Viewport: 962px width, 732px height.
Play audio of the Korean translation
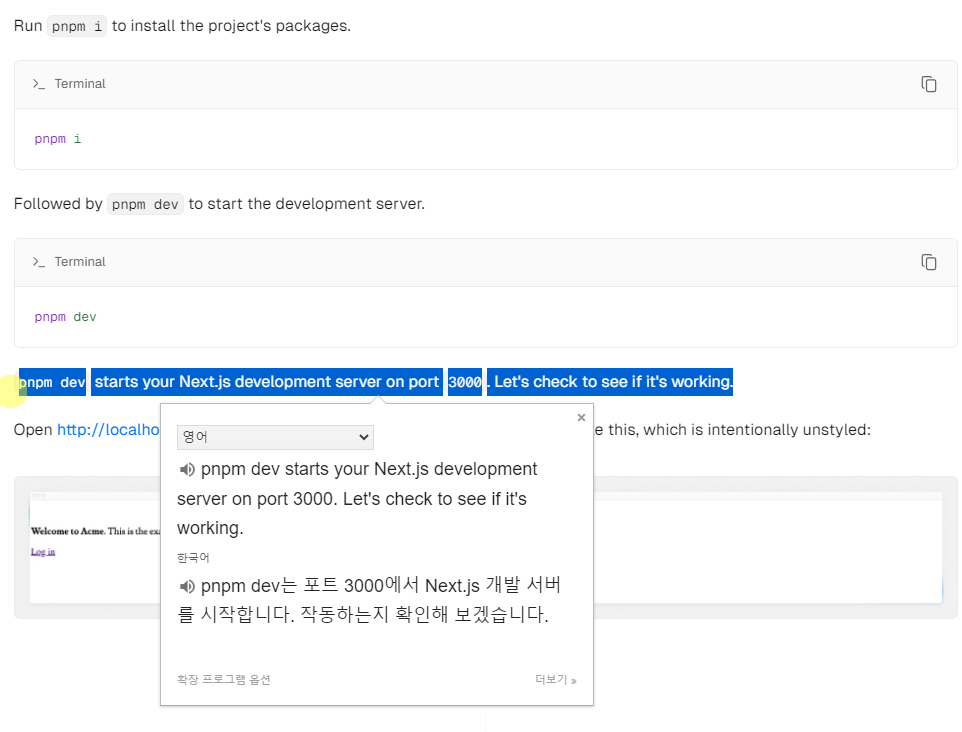coord(187,587)
